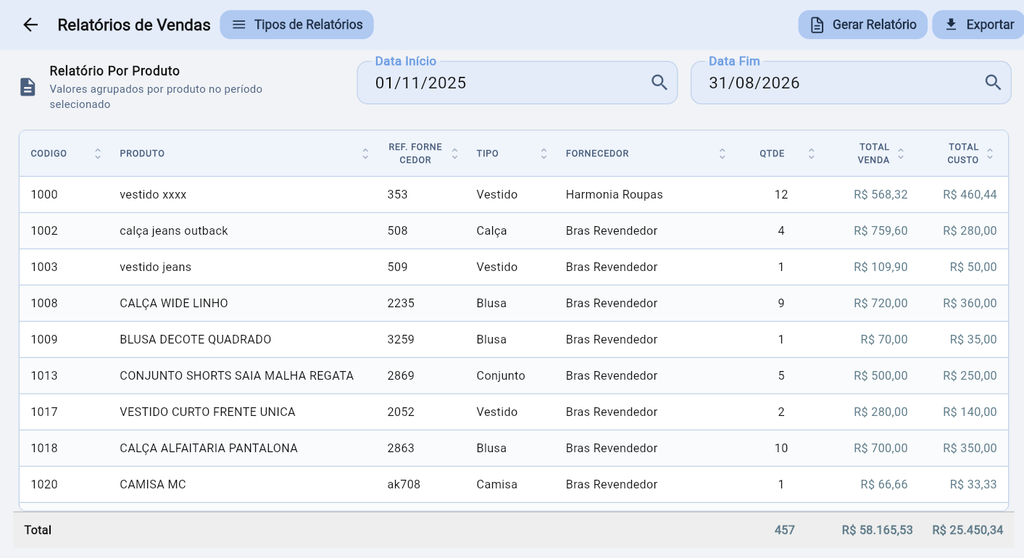Viewport: 1024px width, 558px height.
Task: Click search icon in Data Início field
Action: (659, 82)
